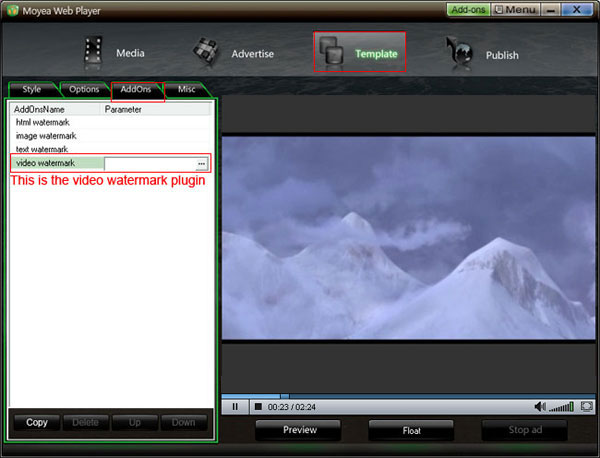Open the Media section film icon
Viewport: 600px width, 458px height.
point(93,52)
